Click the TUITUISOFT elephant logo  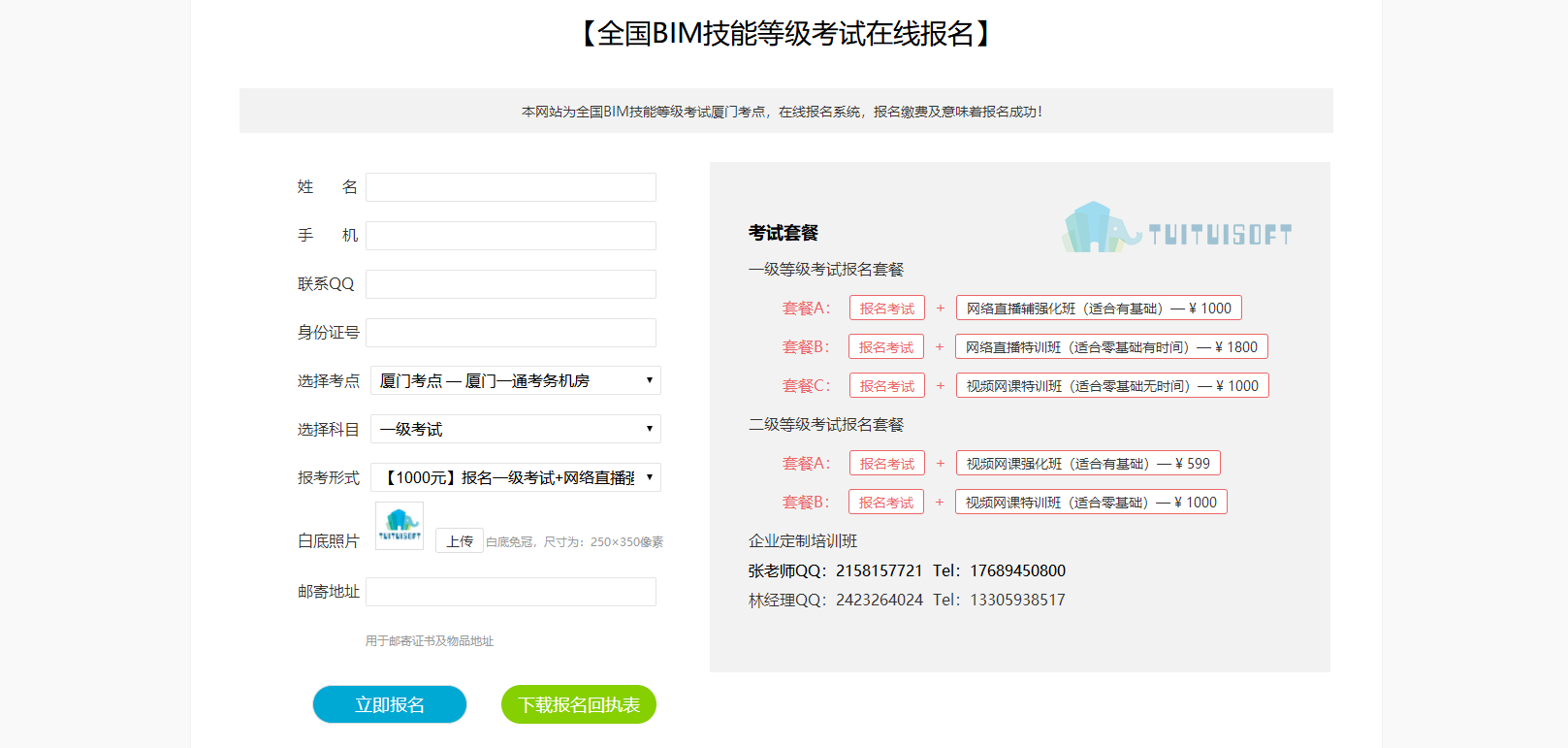point(1177,228)
